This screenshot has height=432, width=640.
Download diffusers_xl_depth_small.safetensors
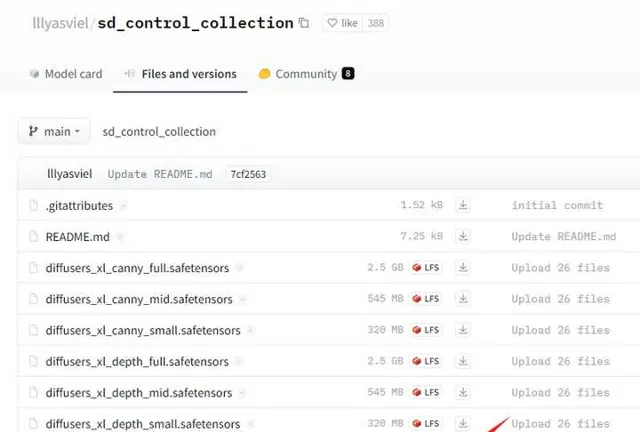coord(463,423)
